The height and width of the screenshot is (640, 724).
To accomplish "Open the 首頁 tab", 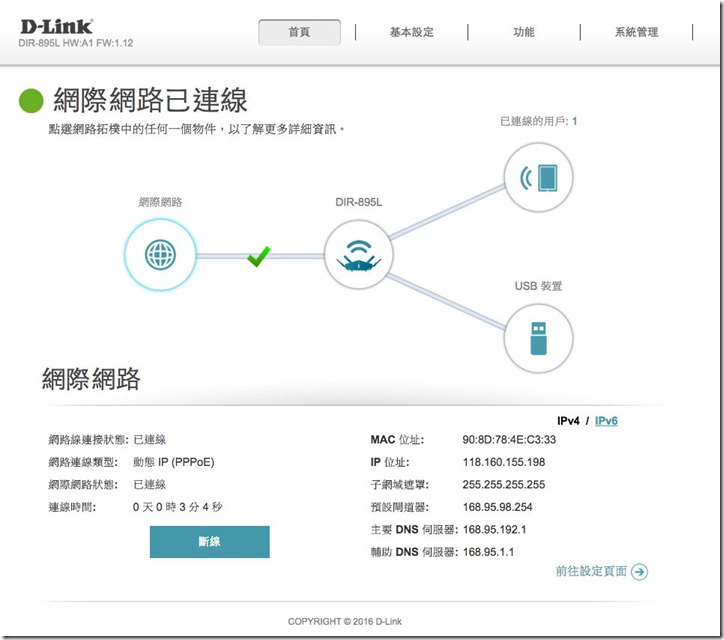I will [299, 32].
